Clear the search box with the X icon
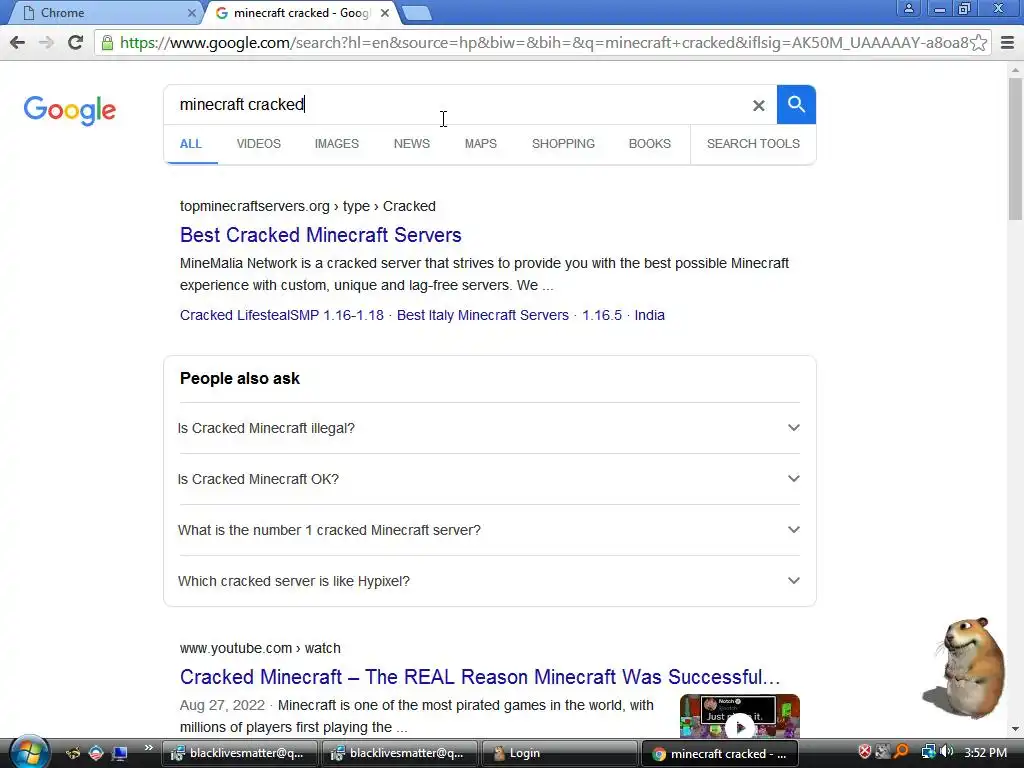The image size is (1024, 768). click(x=758, y=105)
